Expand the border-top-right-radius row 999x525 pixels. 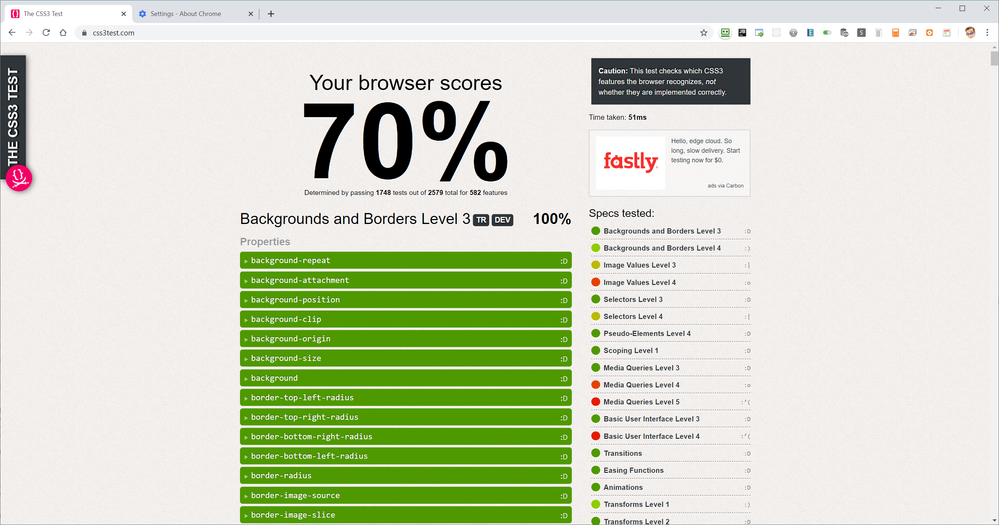[405, 417]
